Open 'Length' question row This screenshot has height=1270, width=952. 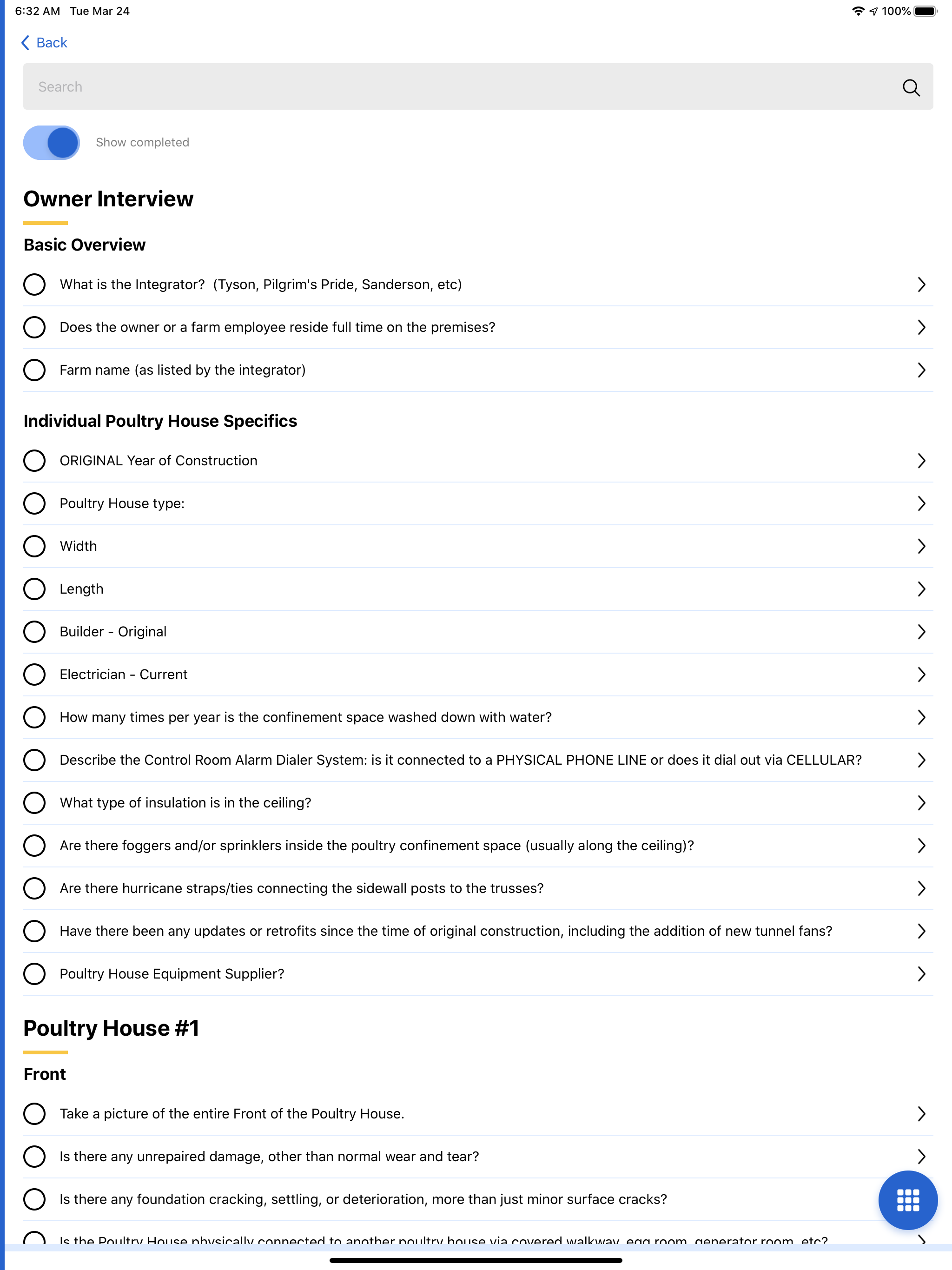(478, 589)
